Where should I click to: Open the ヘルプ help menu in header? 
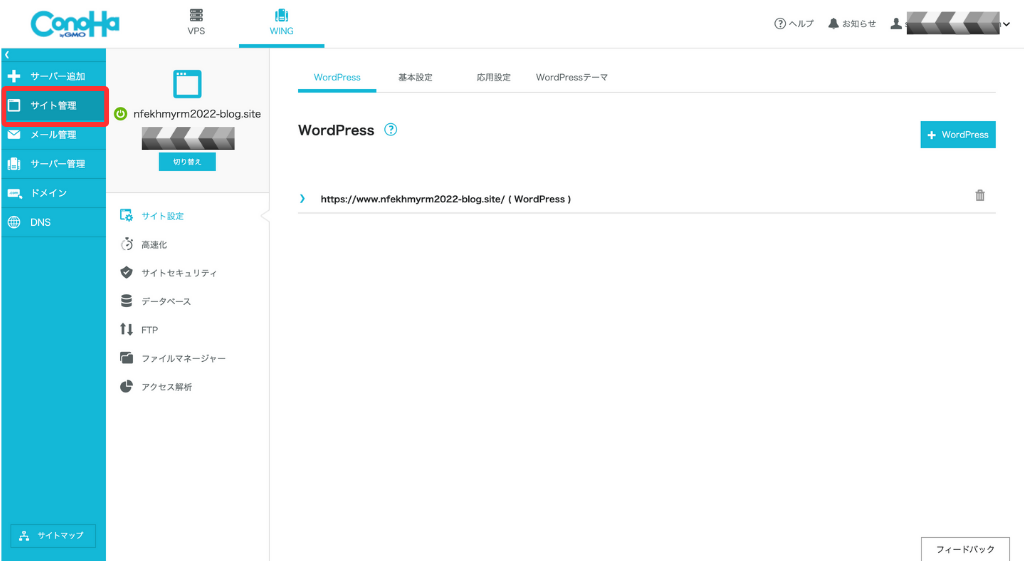click(x=794, y=24)
